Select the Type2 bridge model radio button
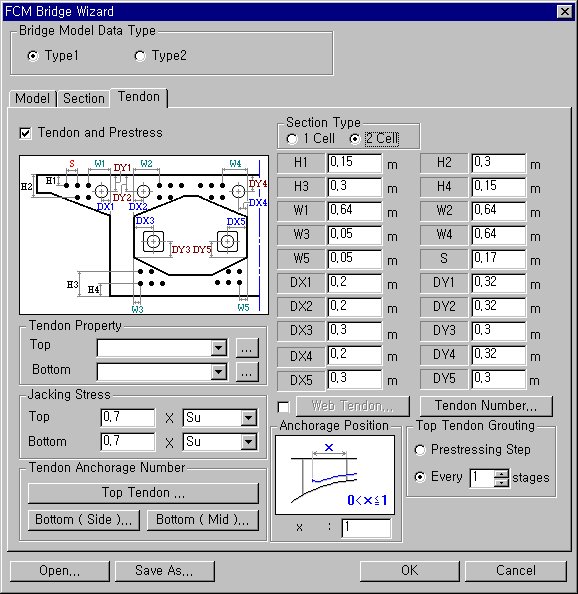This screenshot has height=594, width=578. click(x=140, y=56)
